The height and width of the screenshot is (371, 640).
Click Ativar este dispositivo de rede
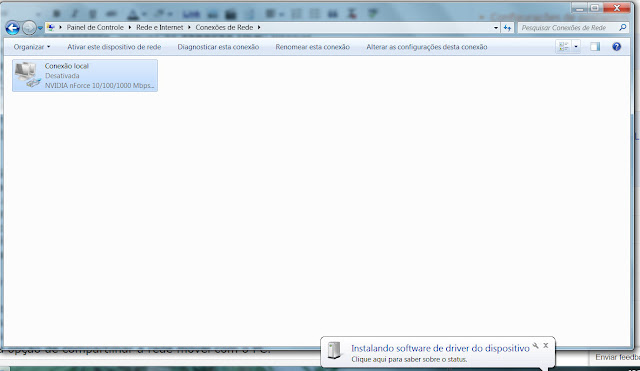pyautogui.click(x=114, y=47)
